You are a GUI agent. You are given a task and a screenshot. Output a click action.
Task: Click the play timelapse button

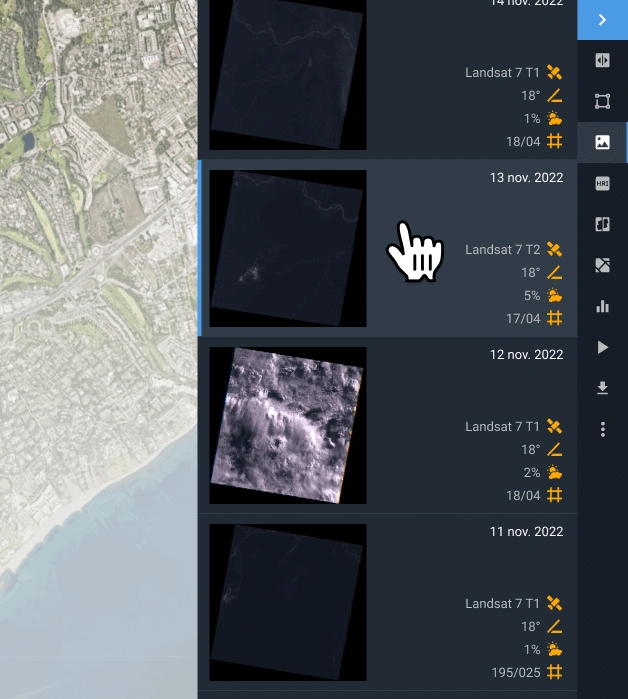coord(602,347)
